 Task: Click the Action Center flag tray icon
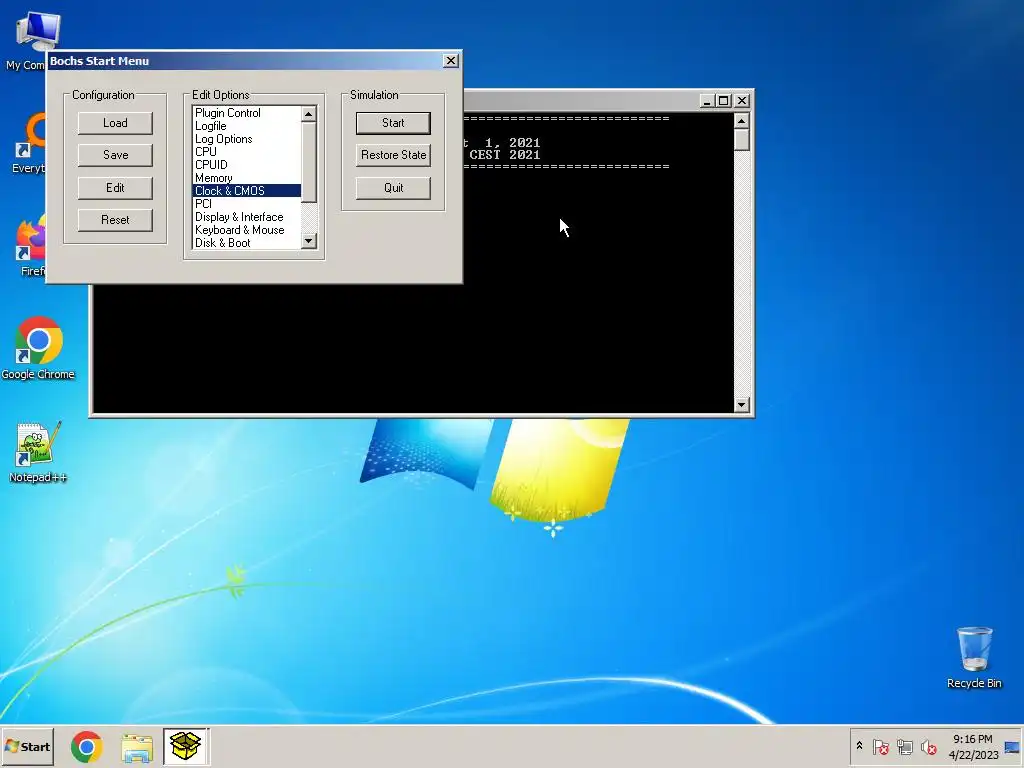[x=881, y=746]
